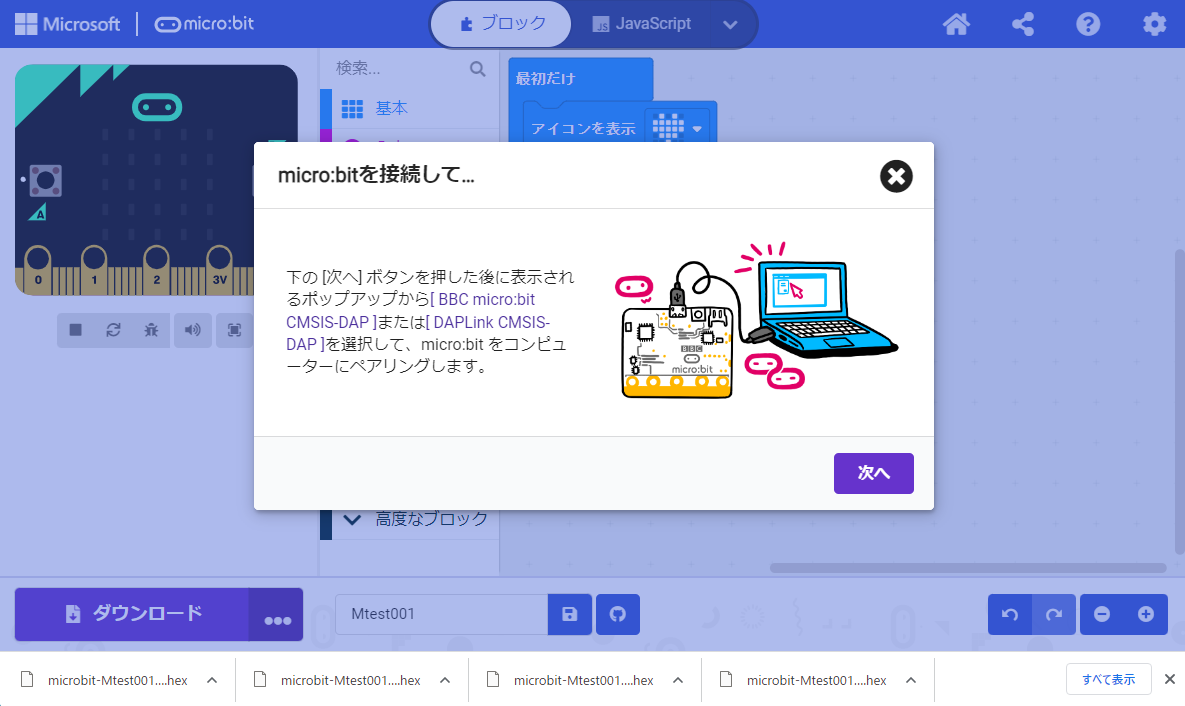Click the simulator pin 0 pad
Screen dimensions: 1185x706
pyautogui.click(x=38, y=270)
